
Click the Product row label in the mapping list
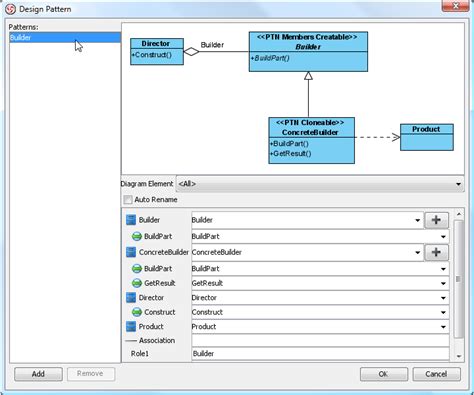click(151, 327)
